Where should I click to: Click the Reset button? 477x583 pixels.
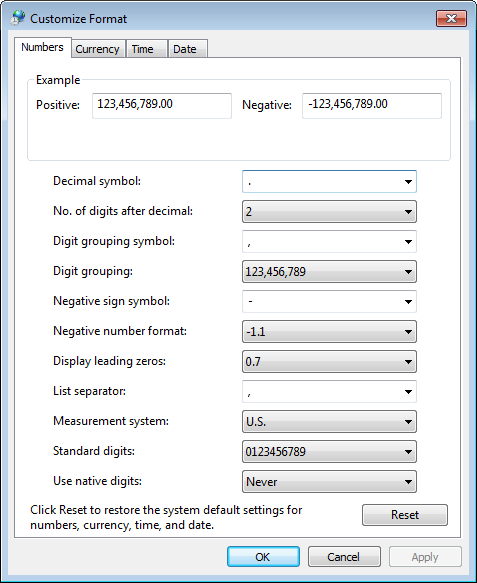405,515
